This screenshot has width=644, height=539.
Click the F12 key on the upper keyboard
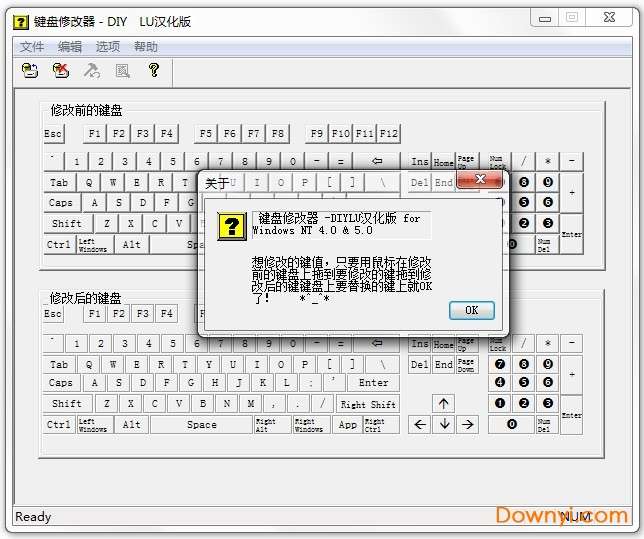(389, 134)
